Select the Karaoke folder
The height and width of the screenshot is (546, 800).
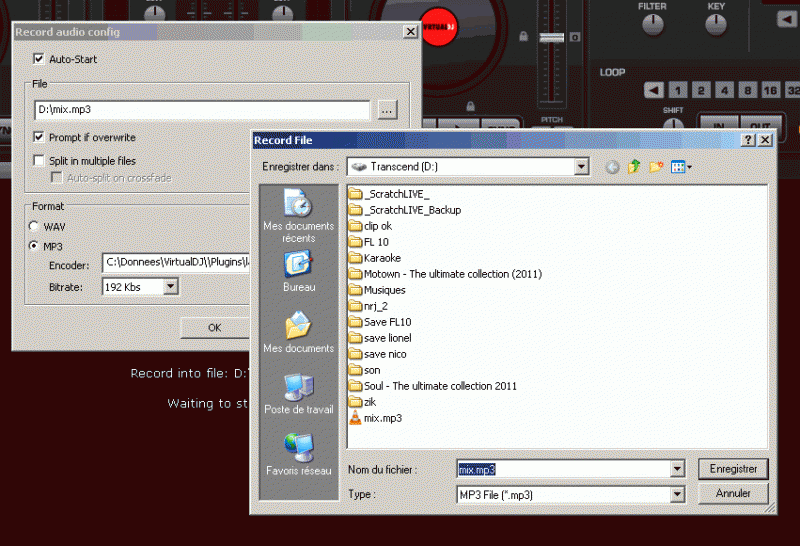pos(375,258)
